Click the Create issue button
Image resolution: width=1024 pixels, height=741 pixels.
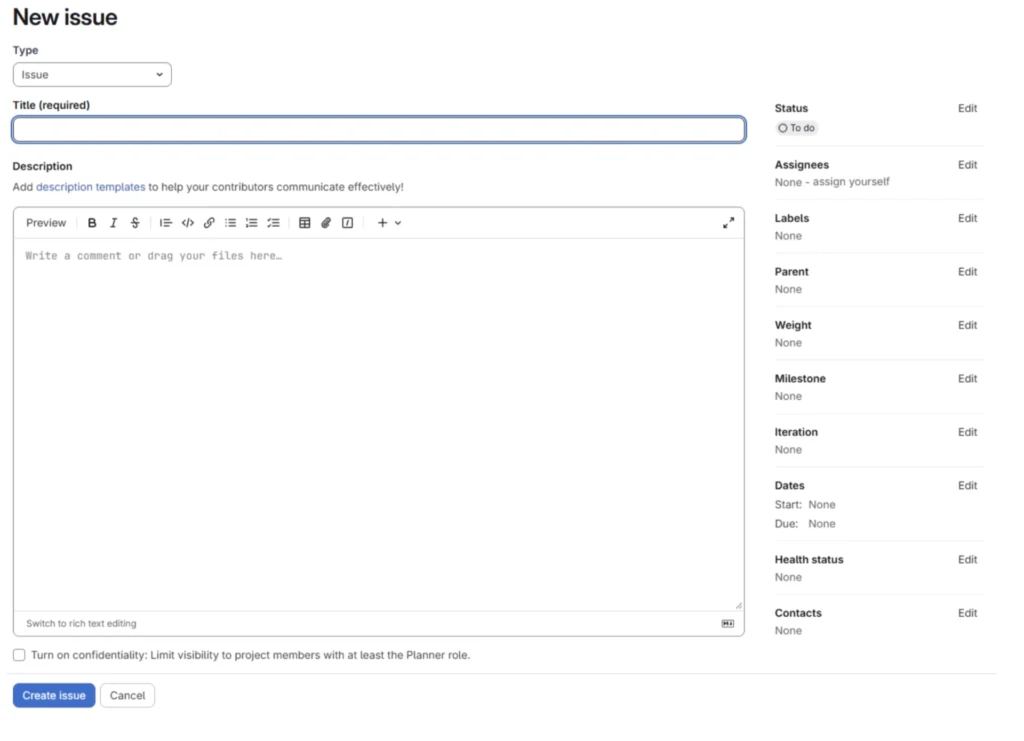[x=54, y=695]
